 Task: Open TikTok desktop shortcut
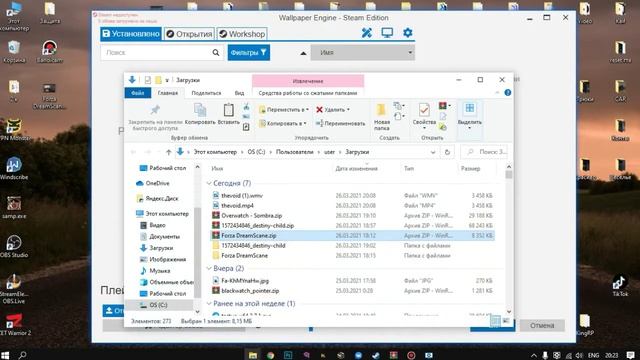coord(620,285)
